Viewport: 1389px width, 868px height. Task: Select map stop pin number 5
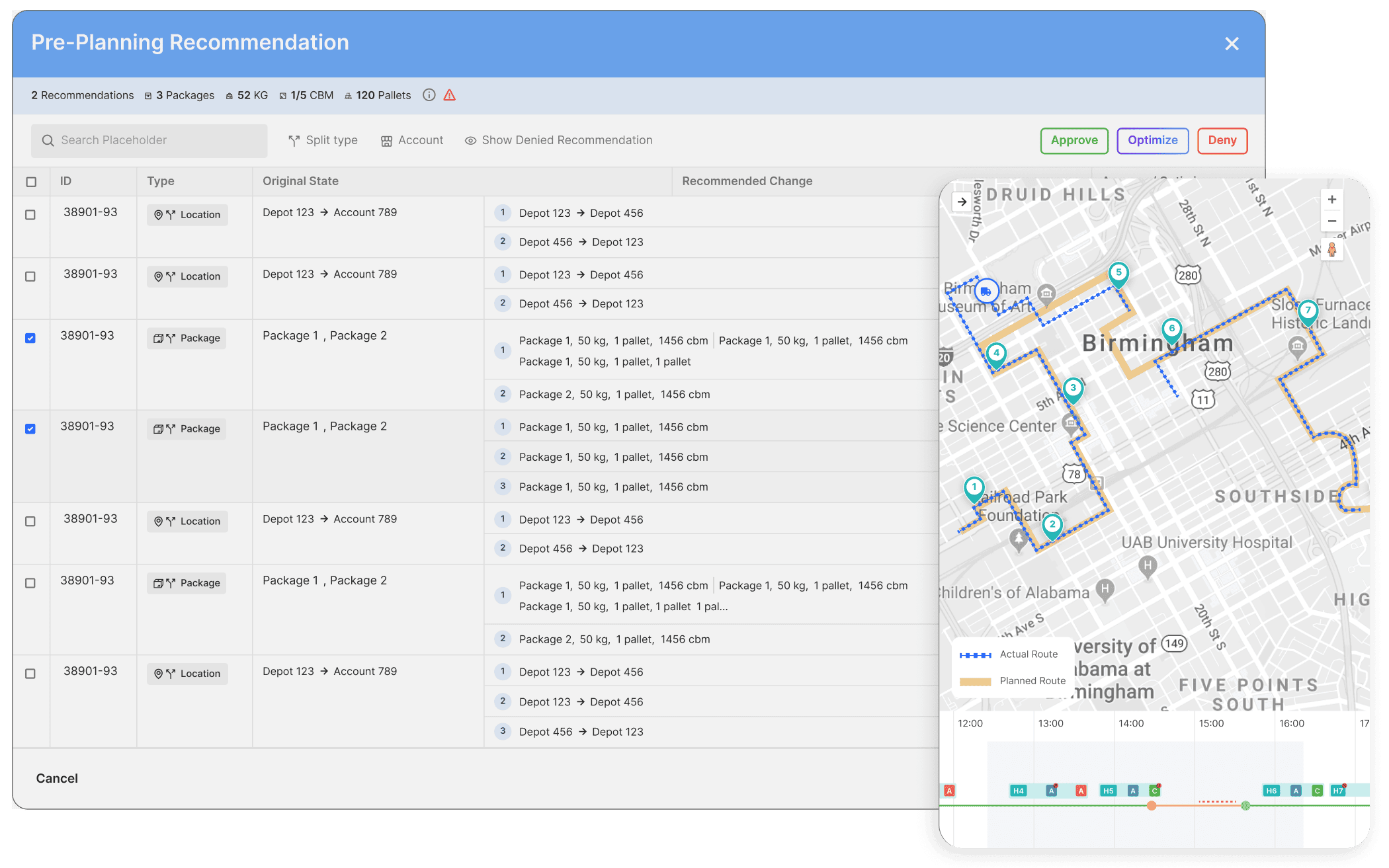1118,274
